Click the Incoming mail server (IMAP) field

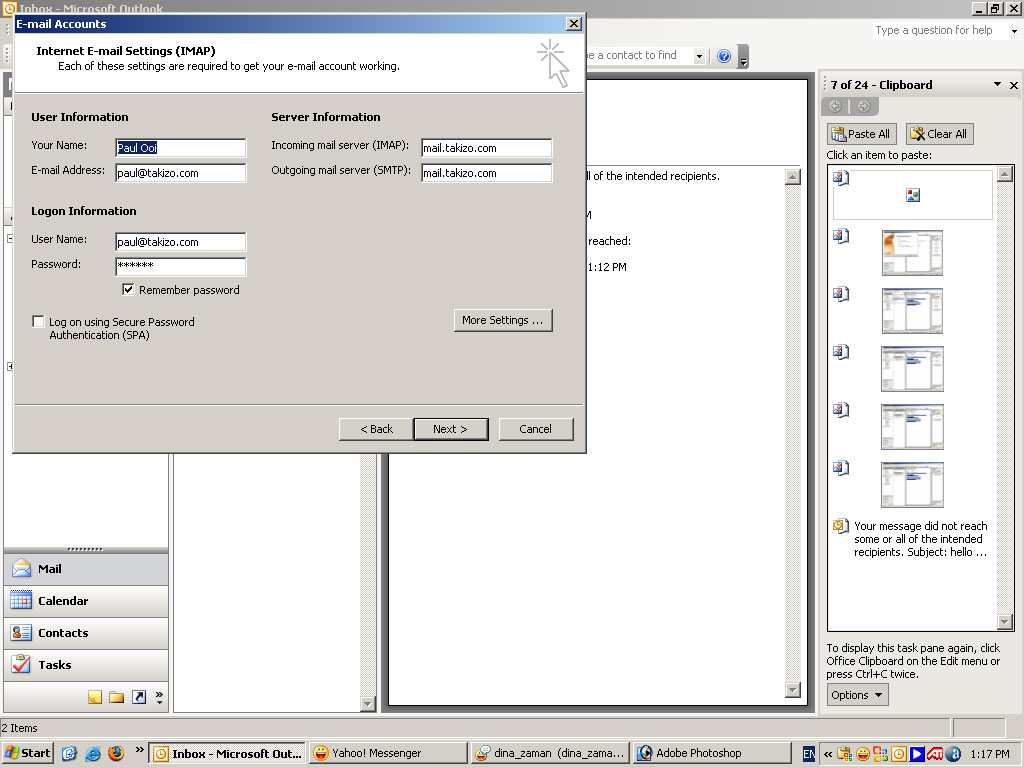487,148
